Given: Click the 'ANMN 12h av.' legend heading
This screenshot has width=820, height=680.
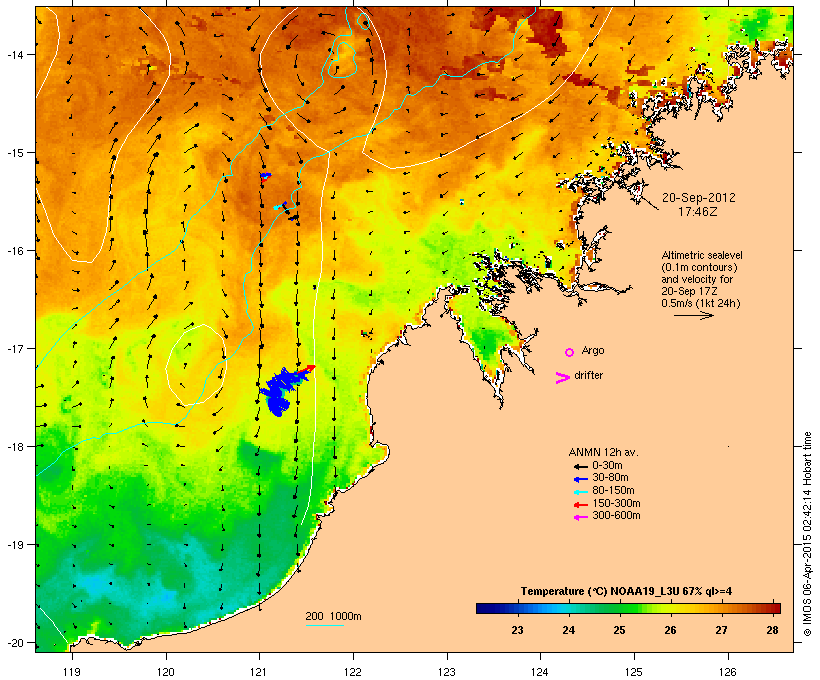Looking at the screenshot, I should (x=603, y=452).
